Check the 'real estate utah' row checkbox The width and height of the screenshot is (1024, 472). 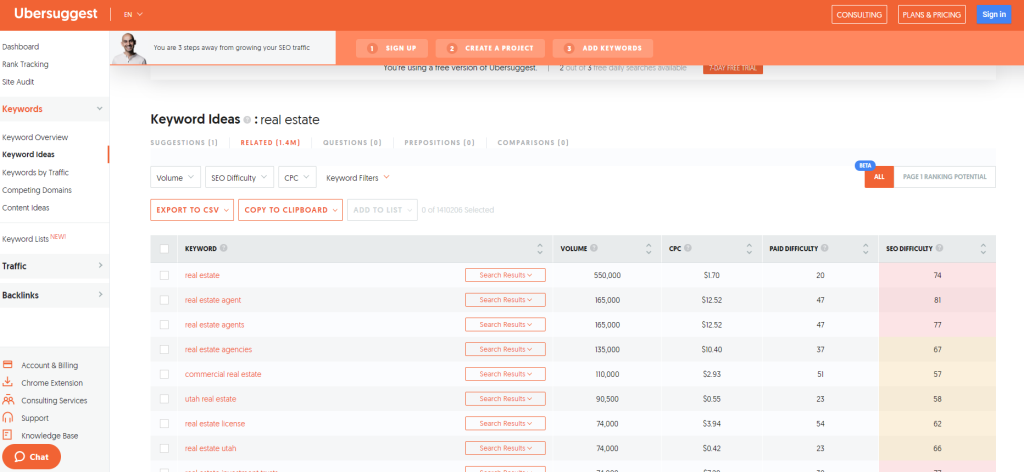coord(165,448)
